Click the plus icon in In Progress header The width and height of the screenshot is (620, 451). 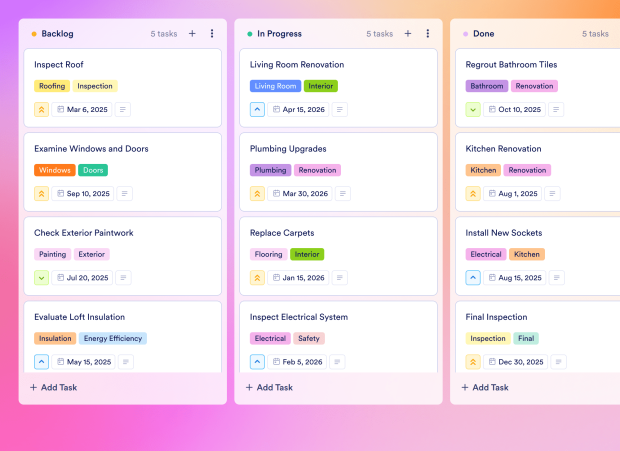tap(408, 33)
